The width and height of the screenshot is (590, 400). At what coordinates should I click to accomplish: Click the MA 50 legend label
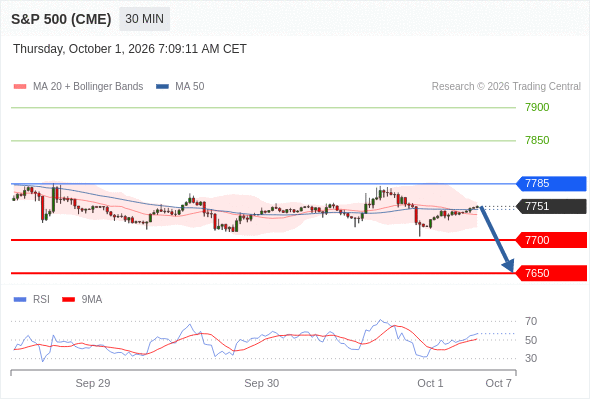click(190, 87)
